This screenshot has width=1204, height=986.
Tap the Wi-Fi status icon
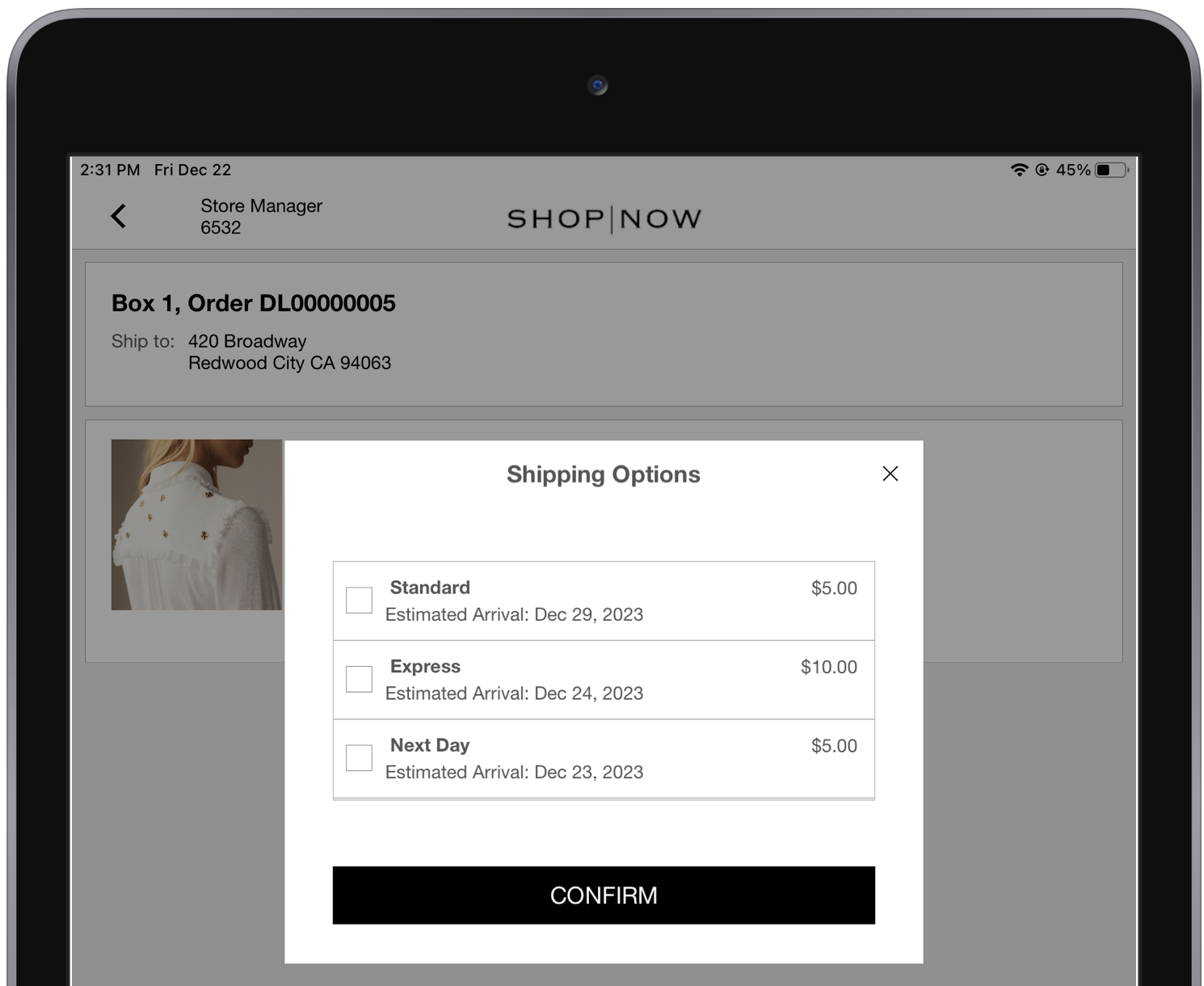click(1019, 170)
